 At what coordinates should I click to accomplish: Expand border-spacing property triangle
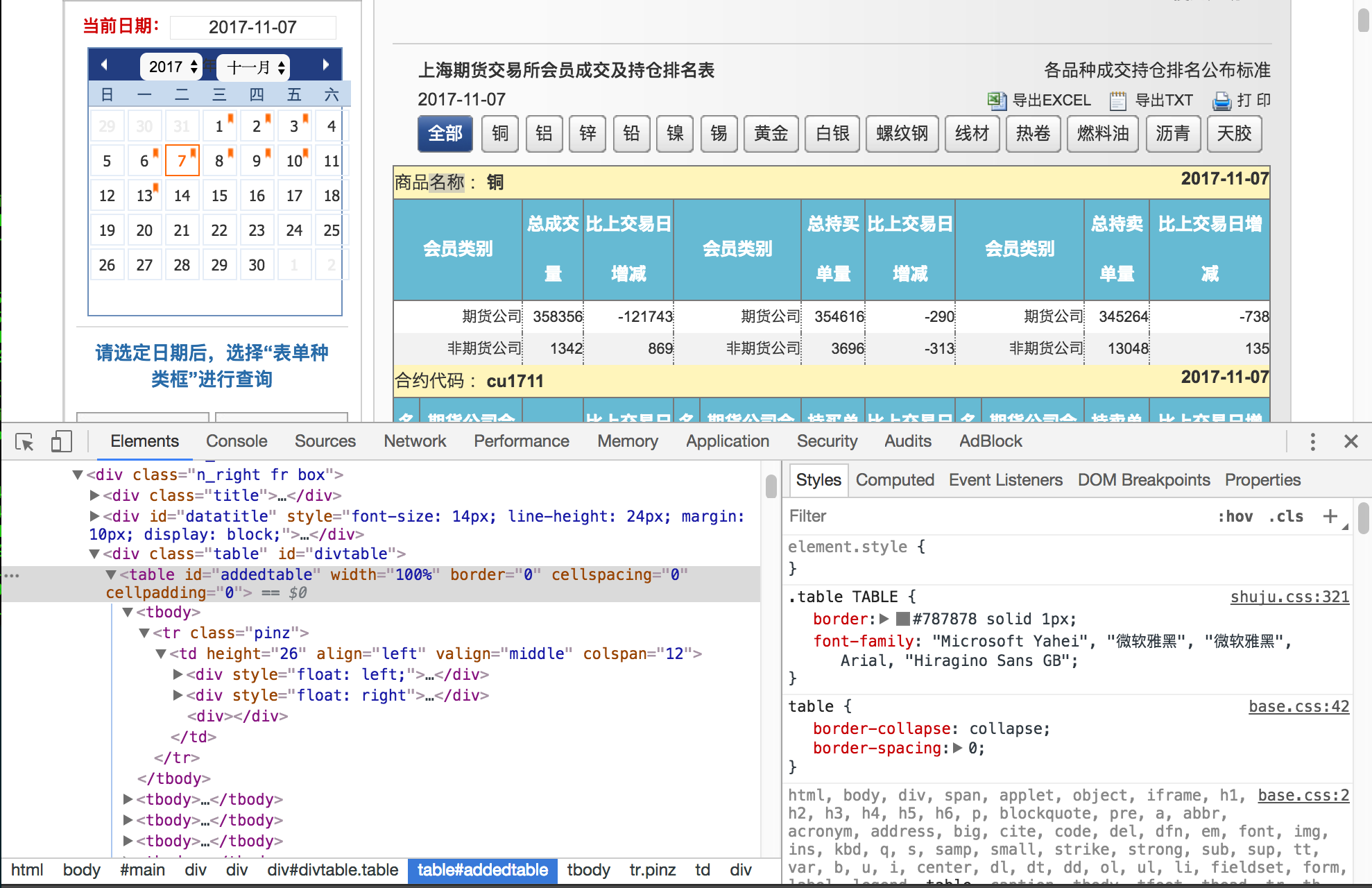click(958, 748)
